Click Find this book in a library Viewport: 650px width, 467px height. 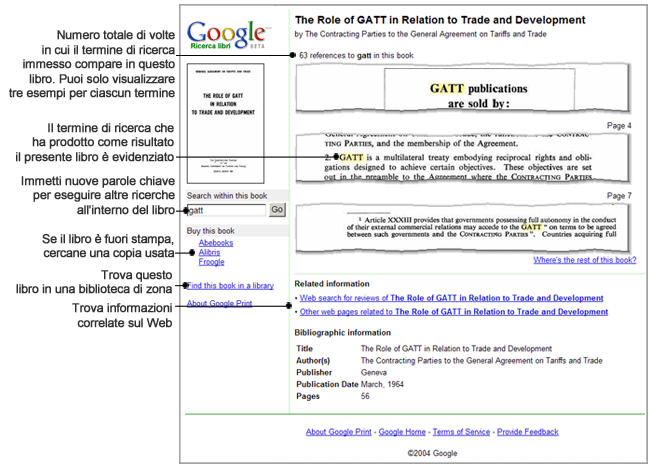[230, 286]
